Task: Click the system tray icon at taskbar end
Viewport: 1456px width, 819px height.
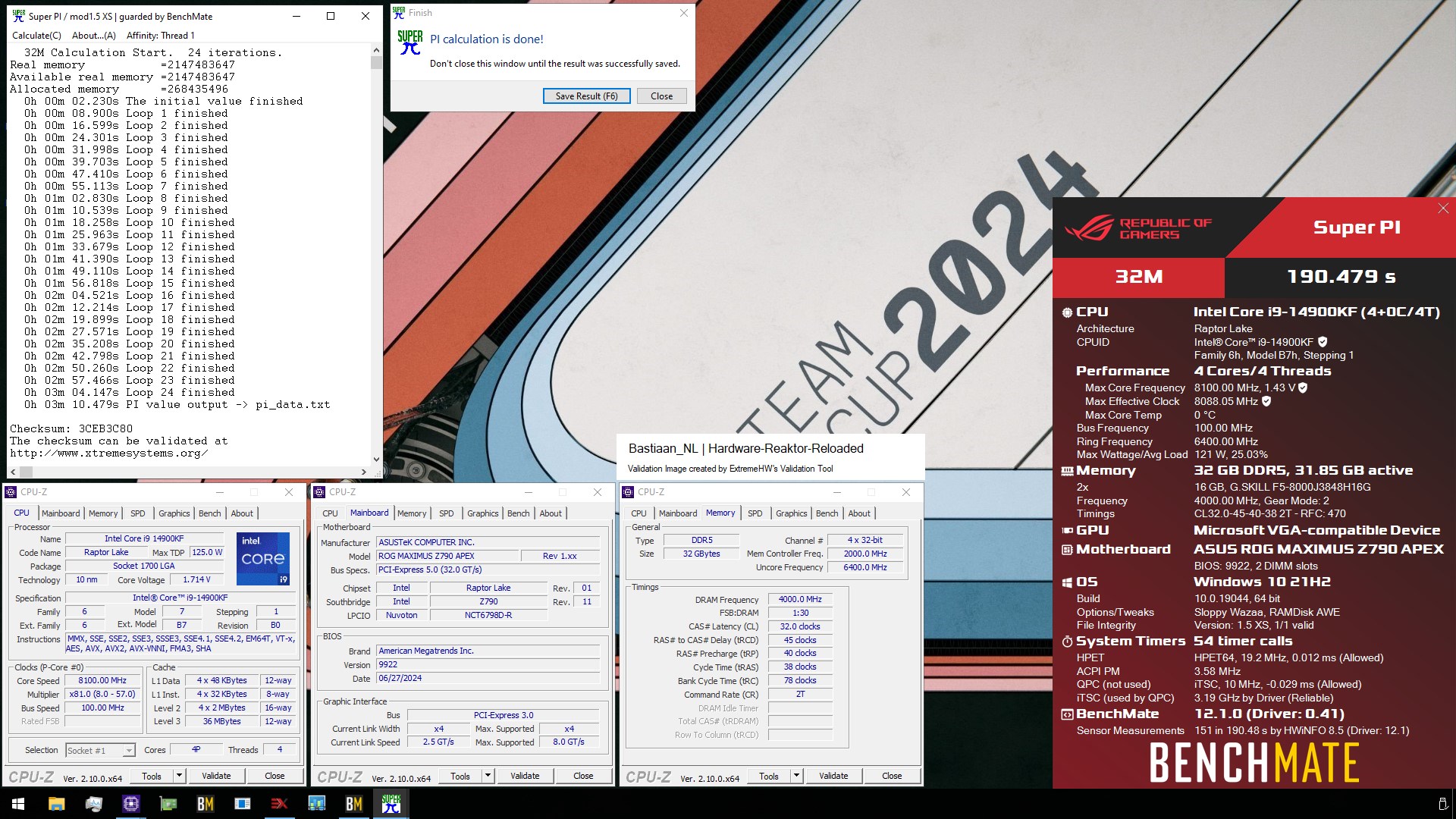Action: point(1442,804)
